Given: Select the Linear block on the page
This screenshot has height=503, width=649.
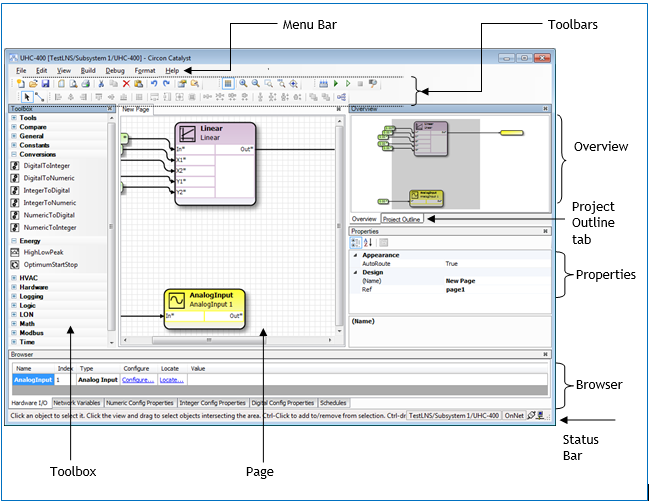Looking at the screenshot, I should click(x=215, y=164).
